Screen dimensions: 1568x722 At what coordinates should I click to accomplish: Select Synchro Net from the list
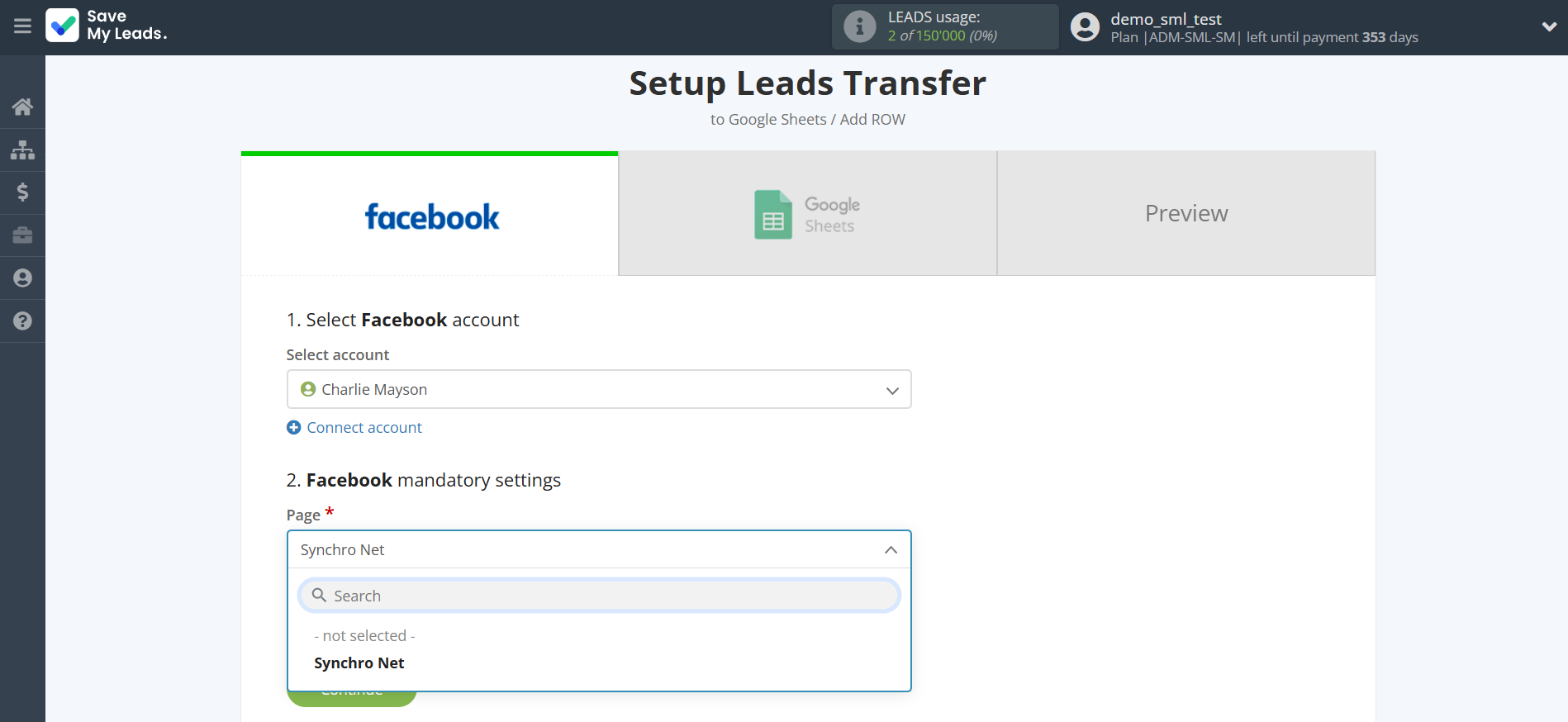coord(359,663)
